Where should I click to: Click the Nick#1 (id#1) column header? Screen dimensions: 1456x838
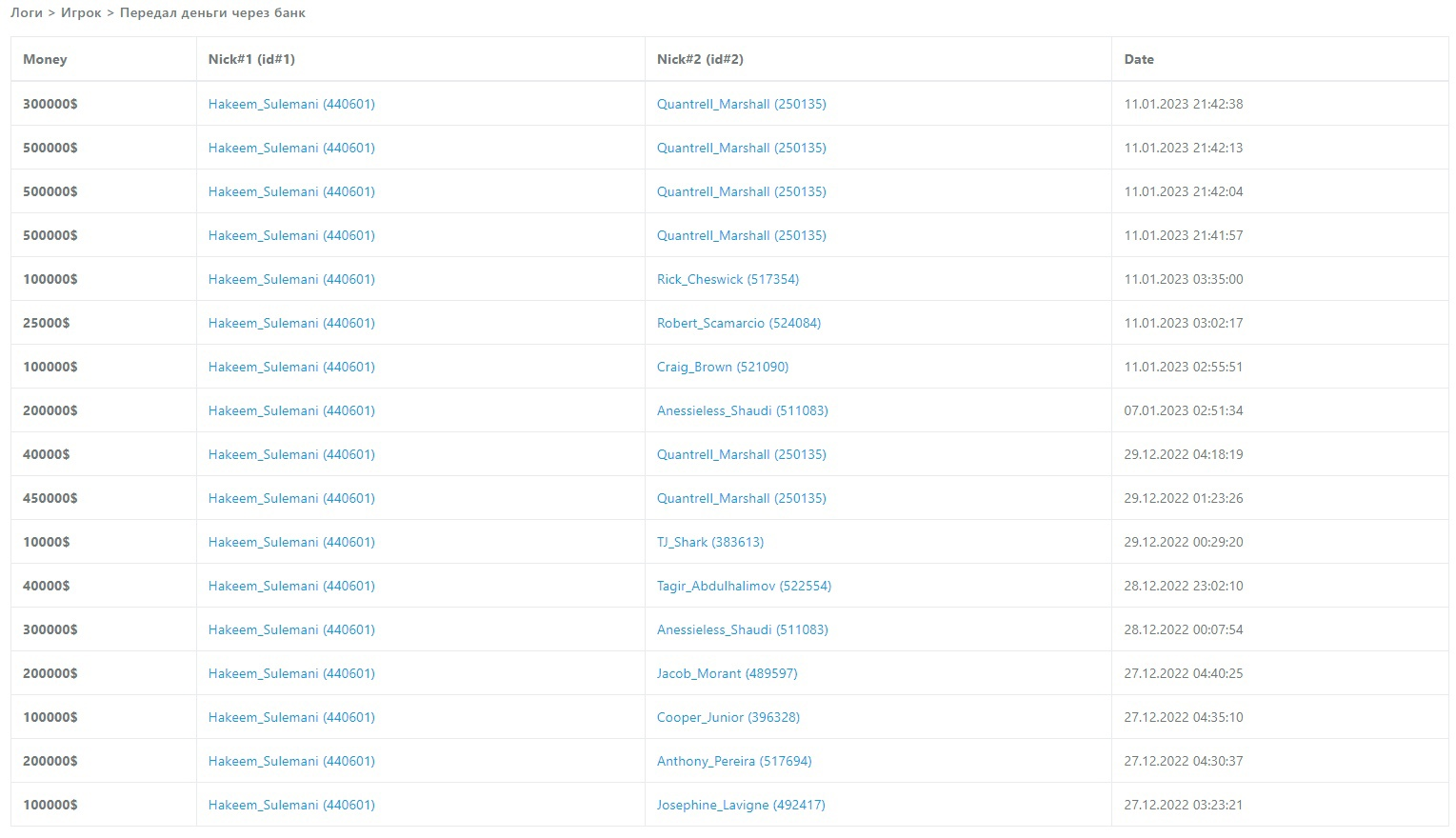point(251,59)
